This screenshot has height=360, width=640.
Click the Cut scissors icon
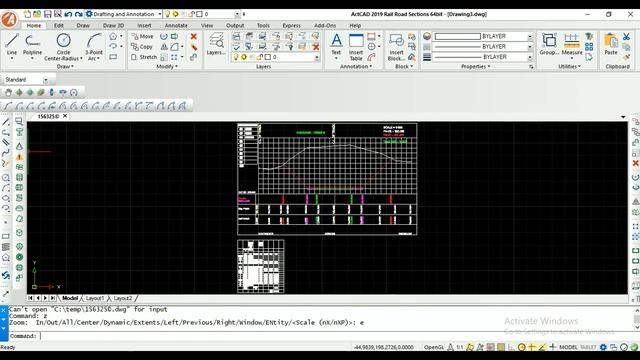pyautogui.click(x=627, y=37)
